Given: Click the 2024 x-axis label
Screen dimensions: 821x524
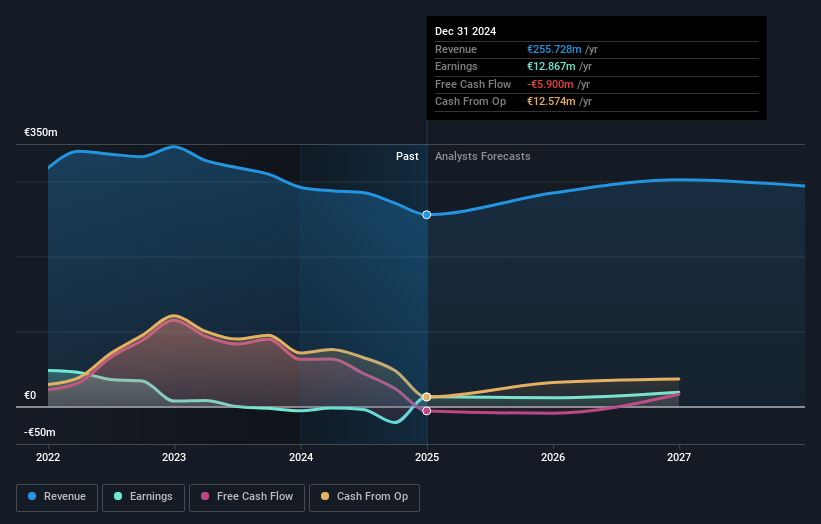Looking at the screenshot, I should [x=301, y=457].
